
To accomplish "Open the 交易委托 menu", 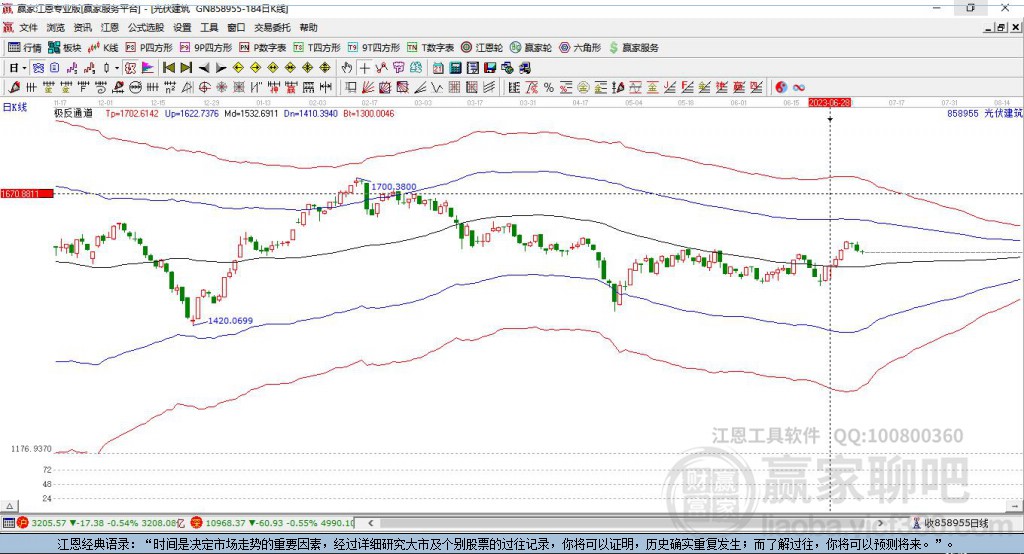I will [x=272, y=27].
